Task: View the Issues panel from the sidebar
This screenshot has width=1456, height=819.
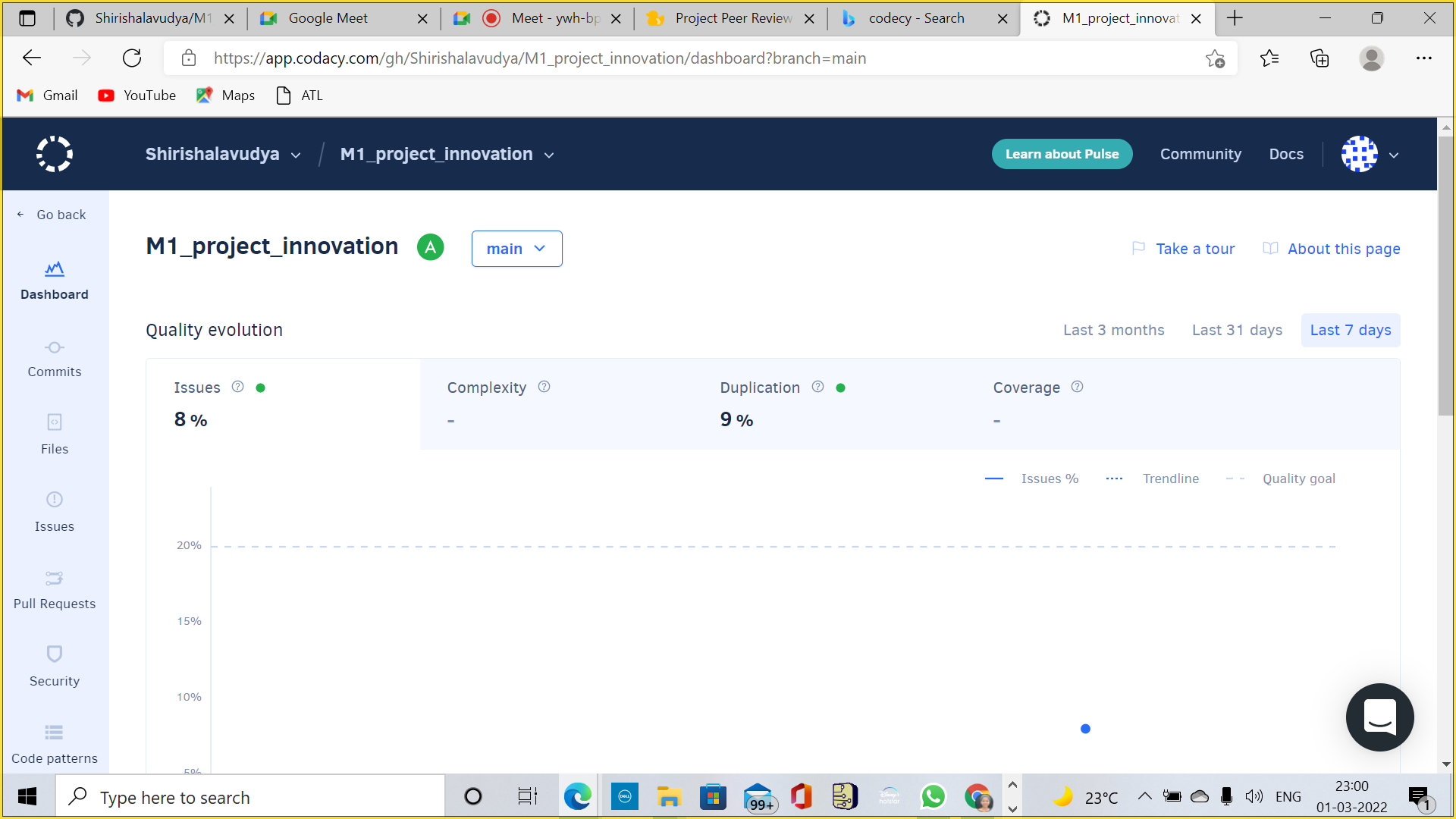Action: [54, 513]
